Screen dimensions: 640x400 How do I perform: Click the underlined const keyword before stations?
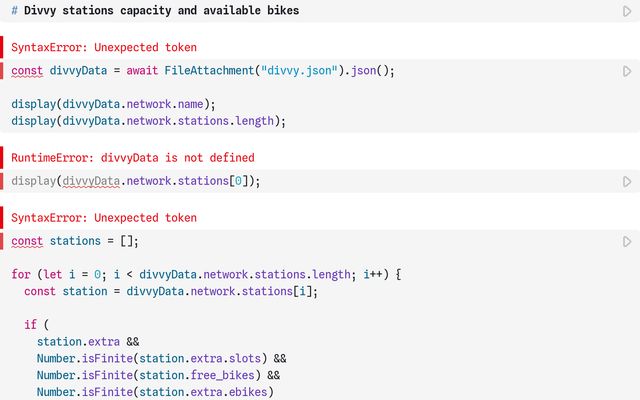pos(27,241)
